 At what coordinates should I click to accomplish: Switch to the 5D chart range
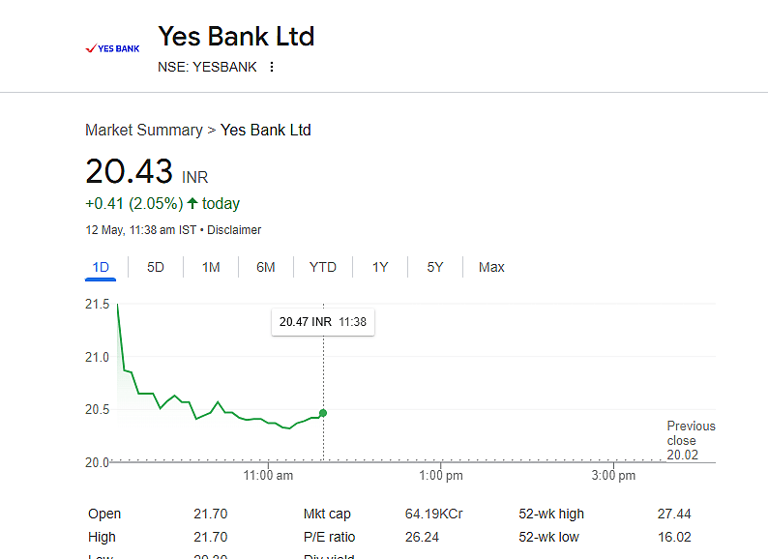pyautogui.click(x=156, y=267)
